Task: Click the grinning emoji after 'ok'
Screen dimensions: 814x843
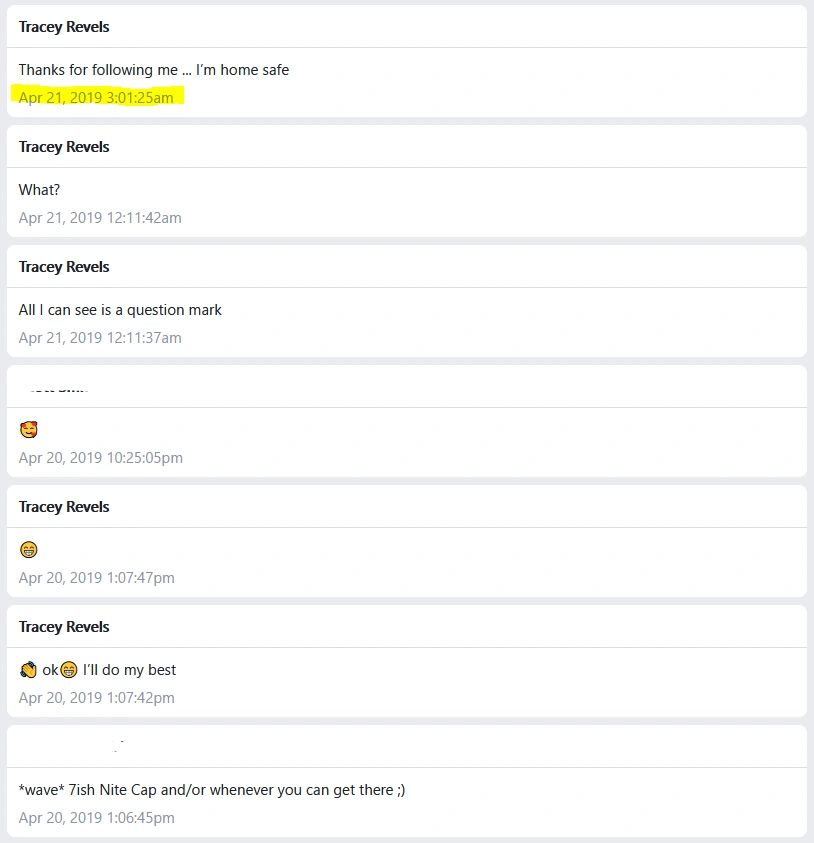Action: pos(68,669)
